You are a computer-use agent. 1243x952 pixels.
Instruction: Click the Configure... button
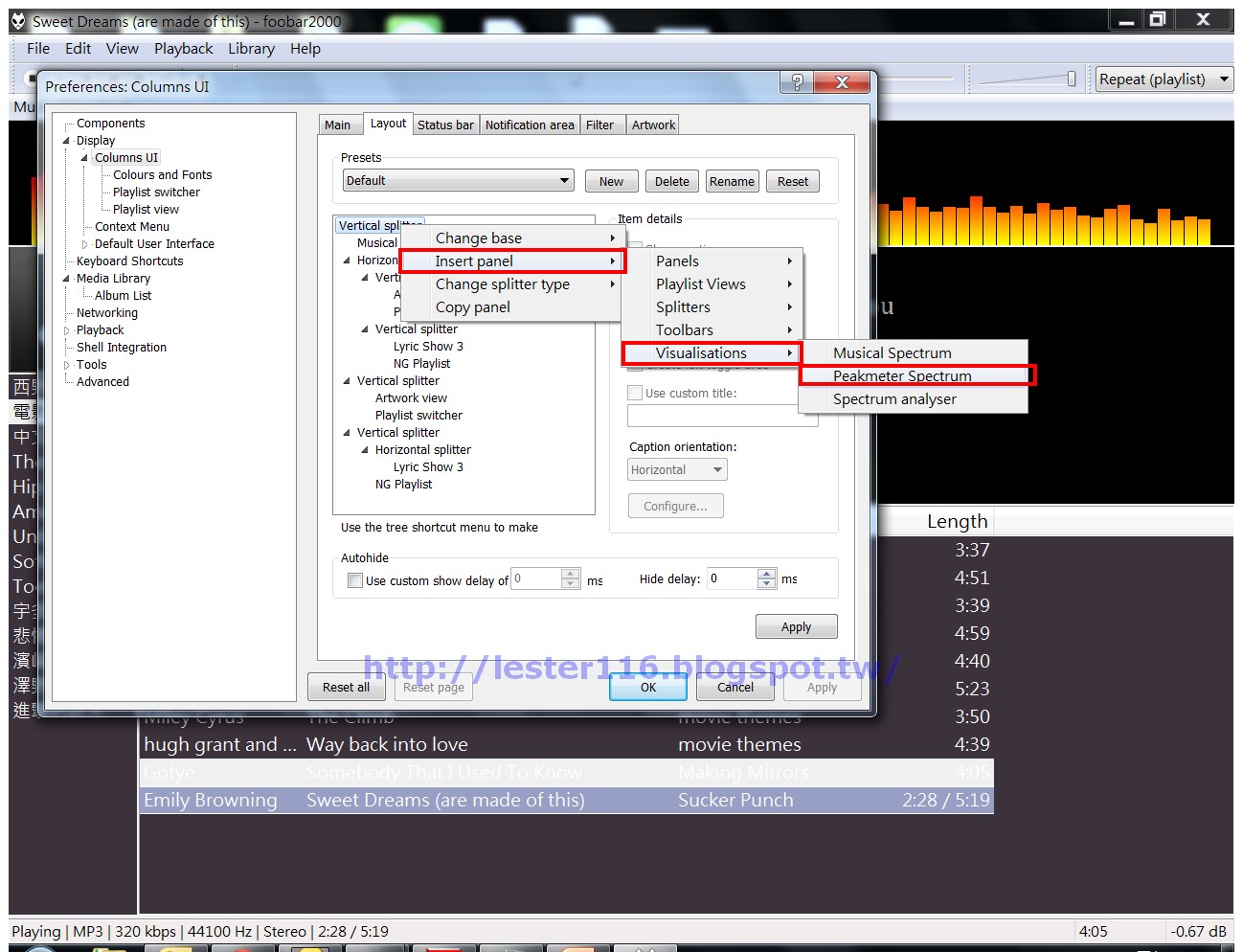676,507
